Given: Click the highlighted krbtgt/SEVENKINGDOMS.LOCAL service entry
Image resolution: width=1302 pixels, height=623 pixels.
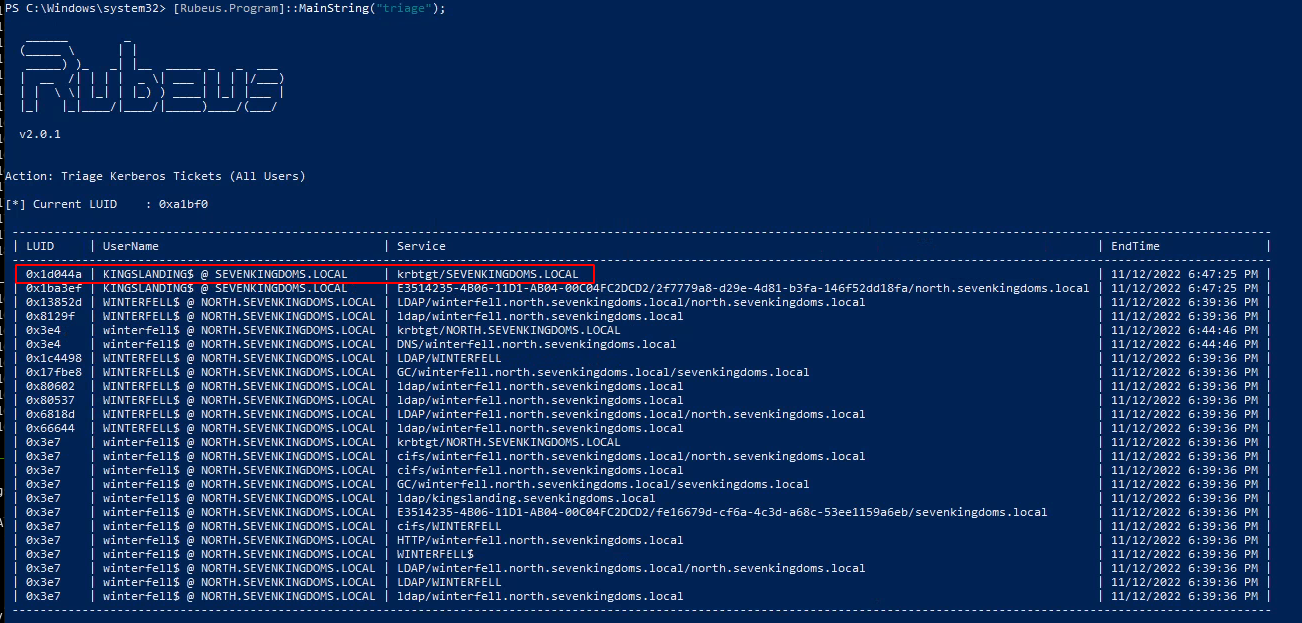Looking at the screenshot, I should pyautogui.click(x=487, y=274).
